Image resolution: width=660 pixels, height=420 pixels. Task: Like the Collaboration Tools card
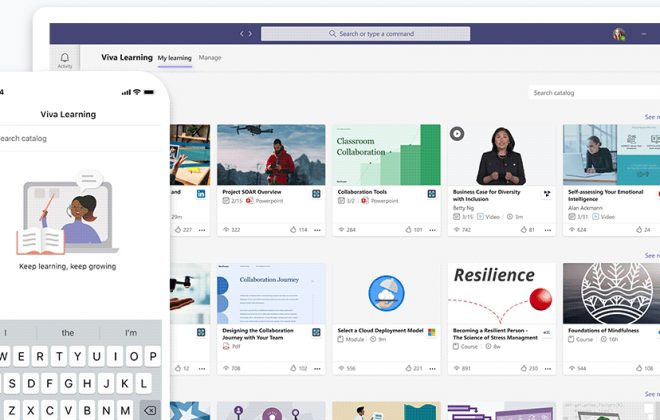(x=408, y=229)
